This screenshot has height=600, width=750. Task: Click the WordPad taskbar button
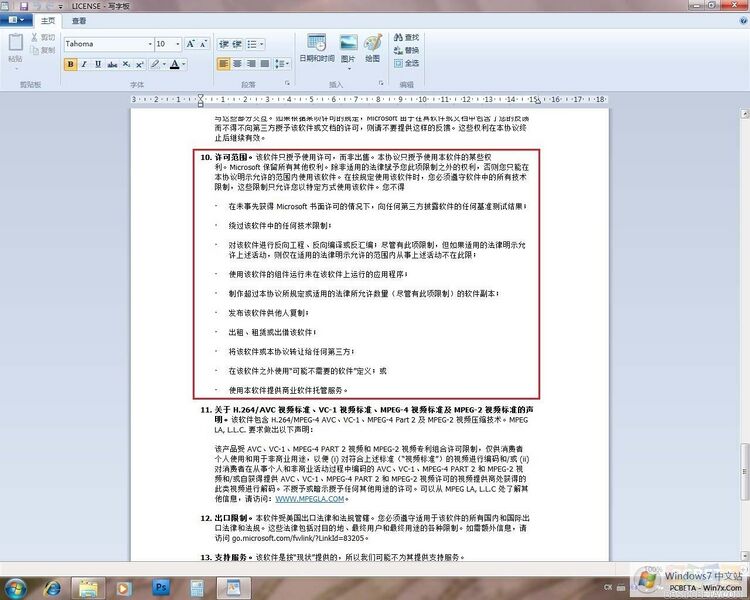tap(233, 588)
